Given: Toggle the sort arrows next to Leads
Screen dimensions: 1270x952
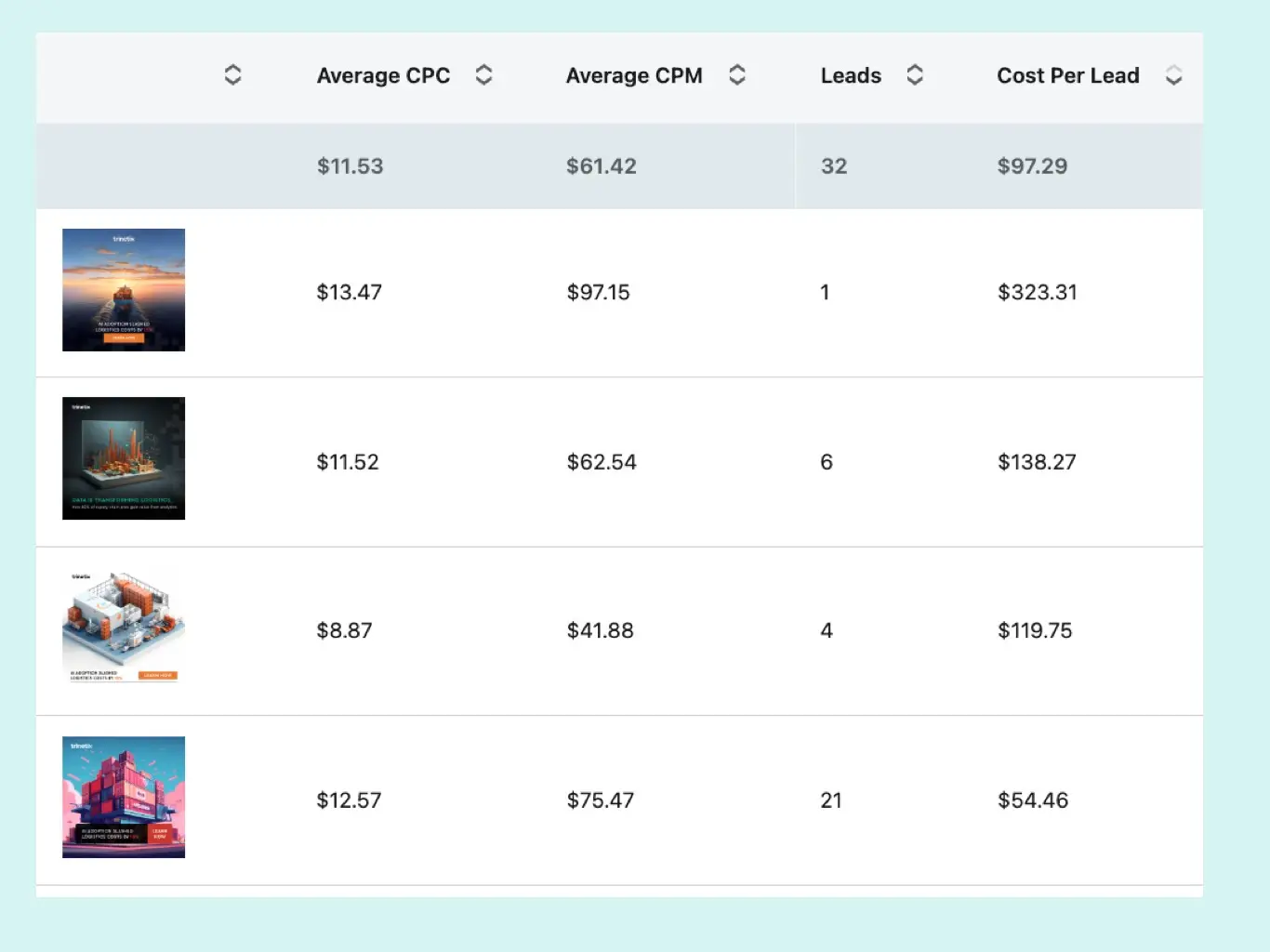Looking at the screenshot, I should click(x=915, y=75).
